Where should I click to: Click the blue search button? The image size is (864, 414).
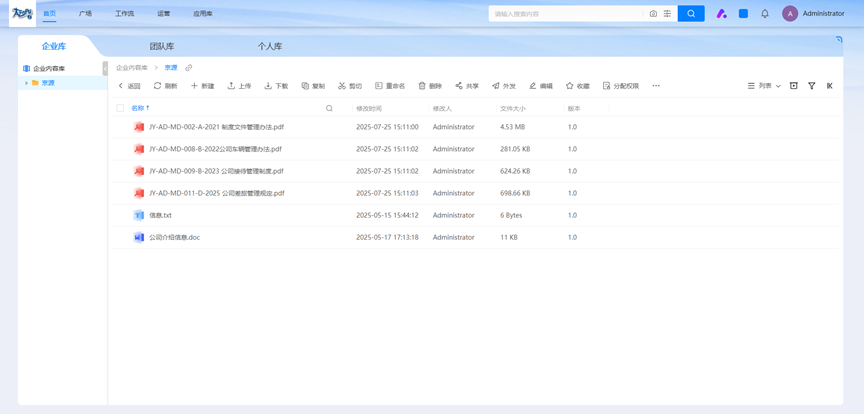click(691, 14)
